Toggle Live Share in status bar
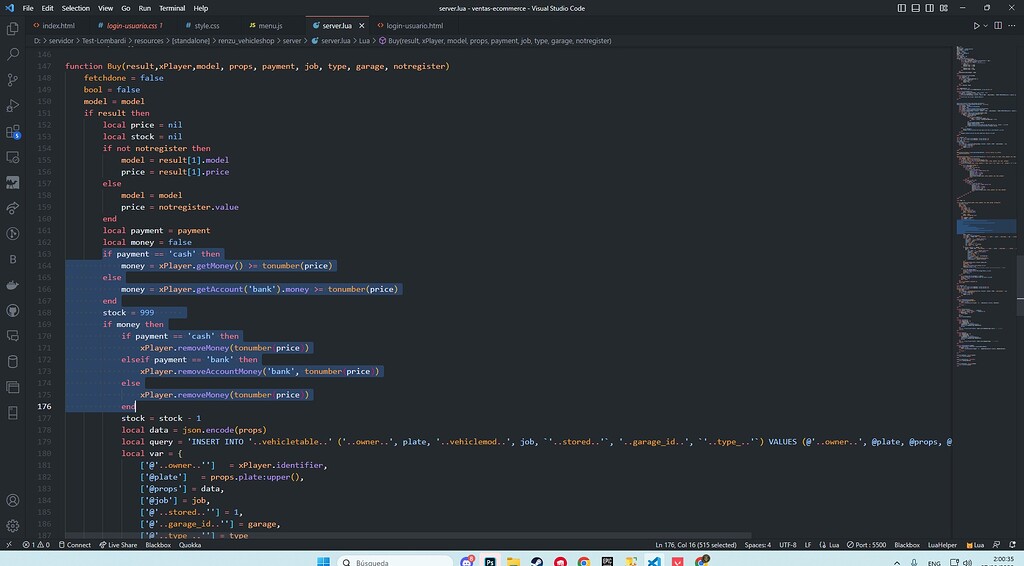The width and height of the screenshot is (1024, 566). click(118, 545)
